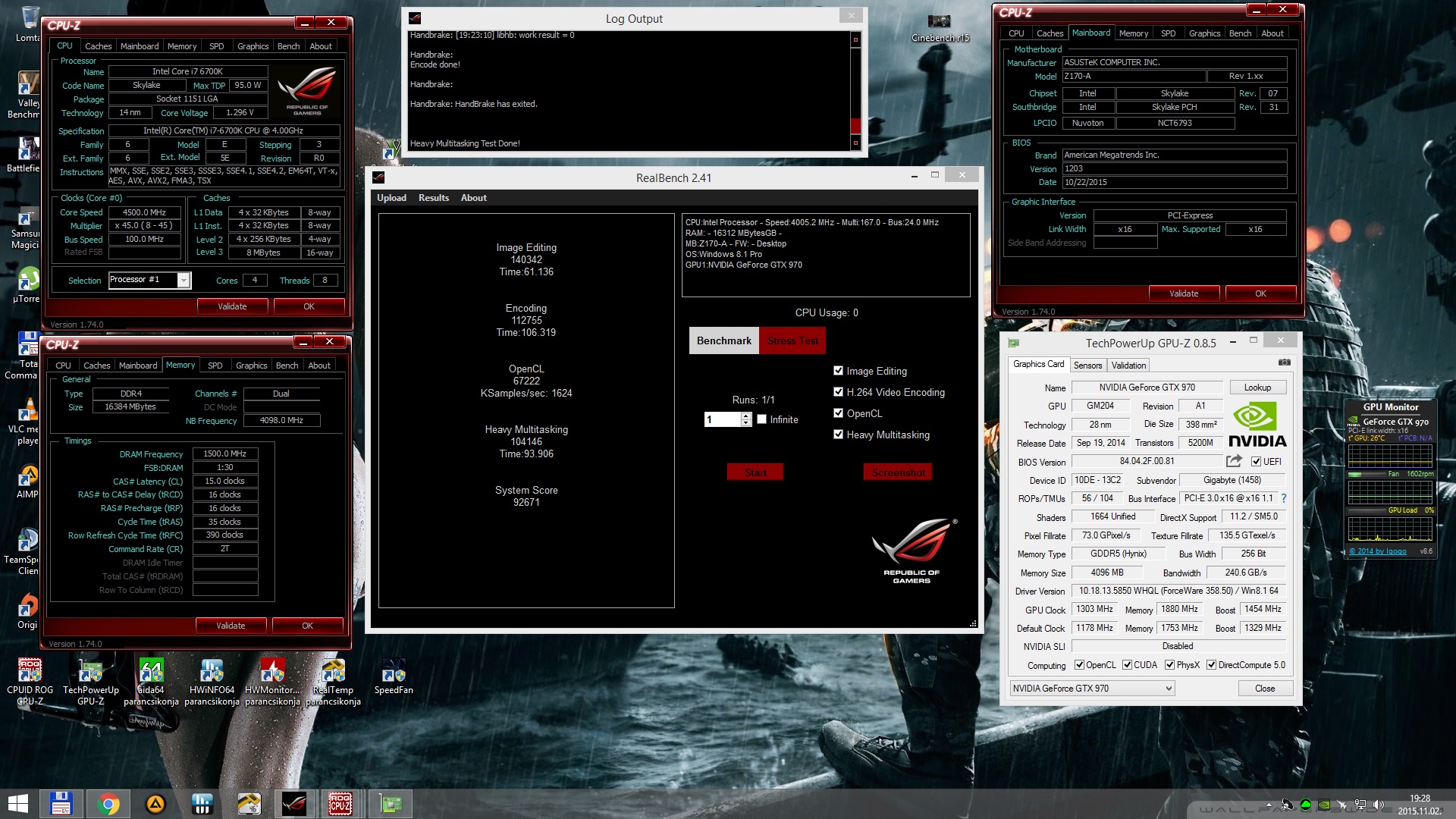
Task: Click the Screenshot button in RealBench
Action: click(x=899, y=472)
